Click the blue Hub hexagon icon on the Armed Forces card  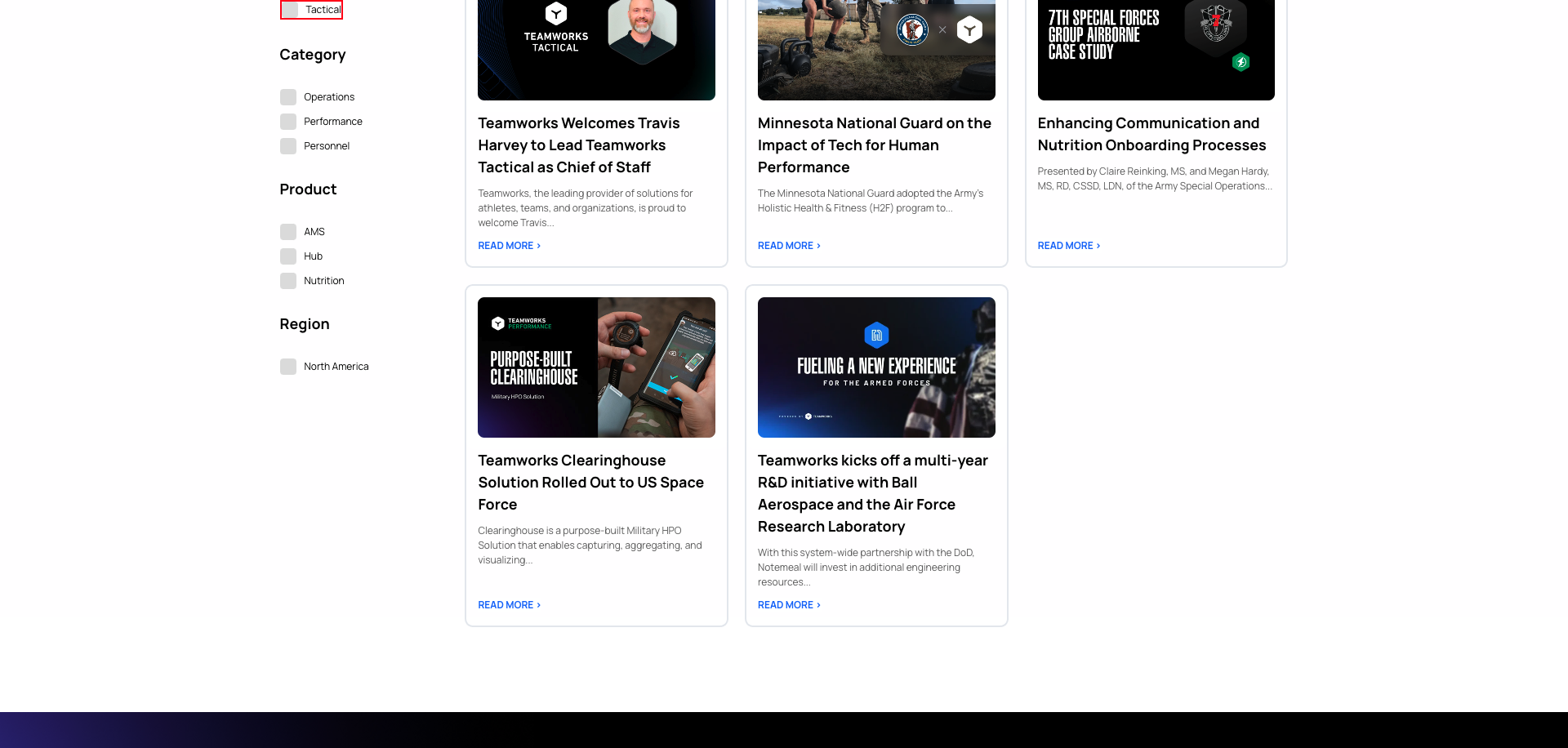click(876, 335)
